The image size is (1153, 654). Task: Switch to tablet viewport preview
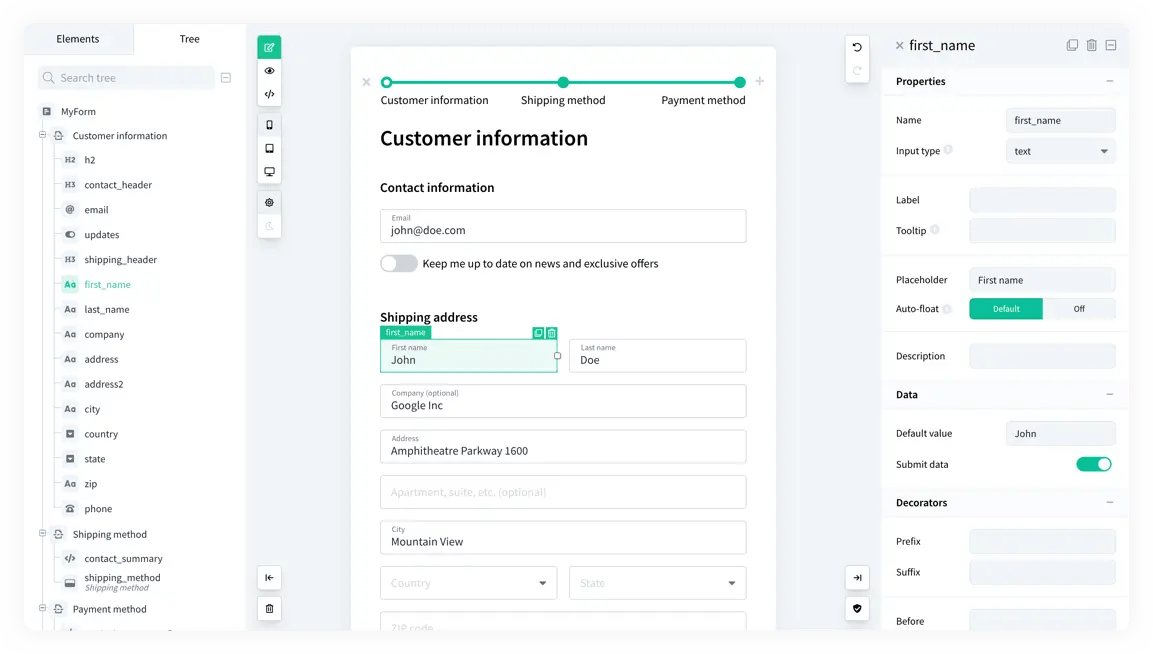click(269, 148)
